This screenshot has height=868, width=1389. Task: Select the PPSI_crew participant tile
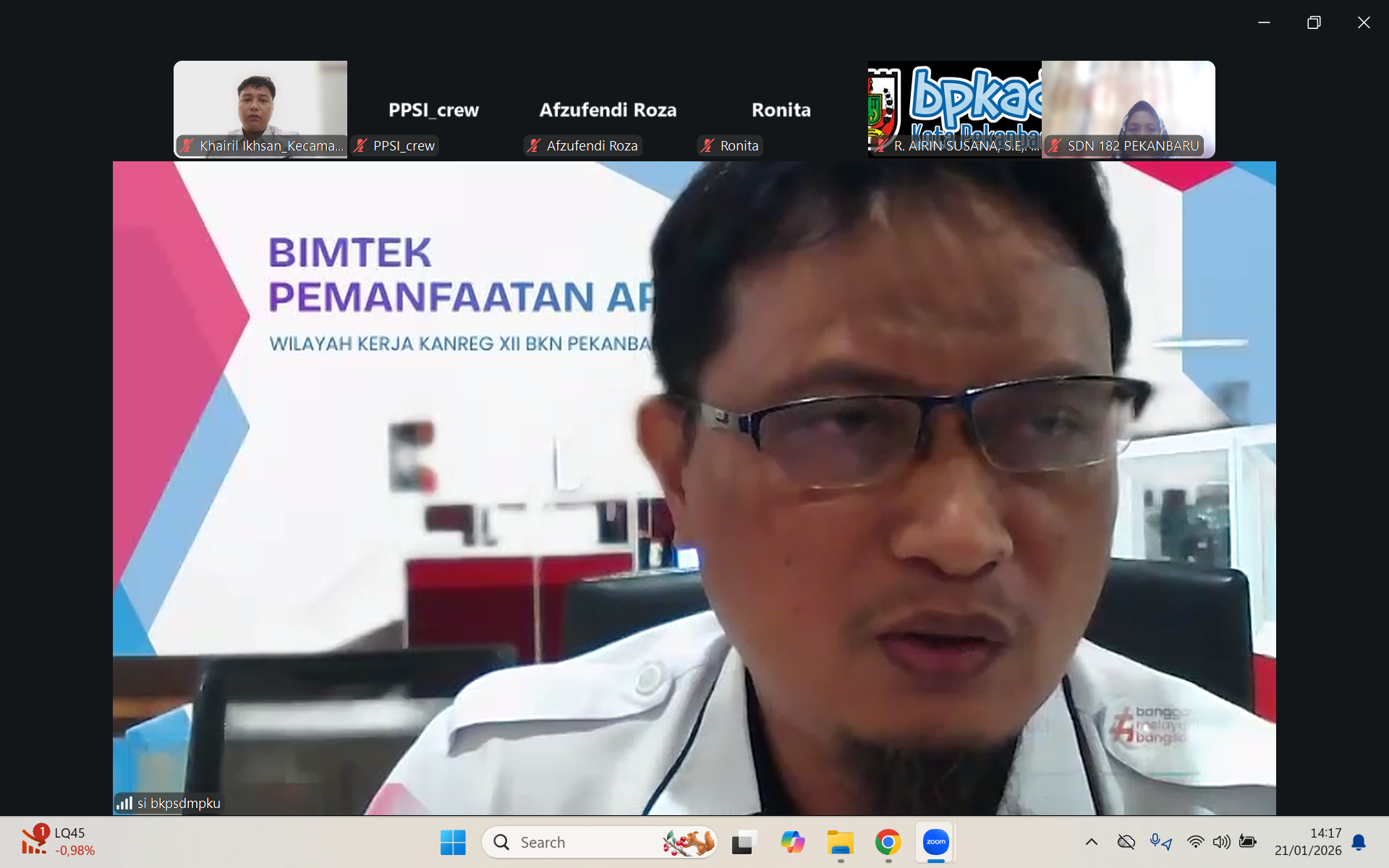pos(434,109)
